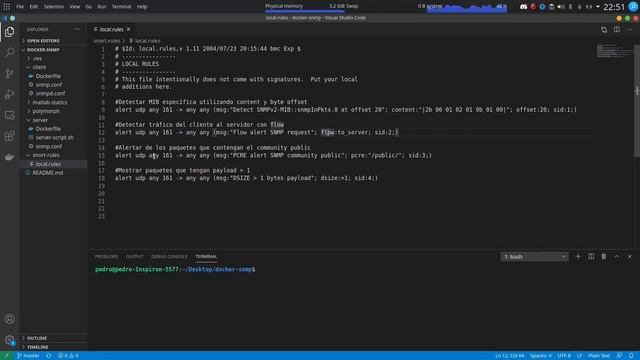Open the File menu
Viewport: 640px width, 360px height.
(x=20, y=7)
